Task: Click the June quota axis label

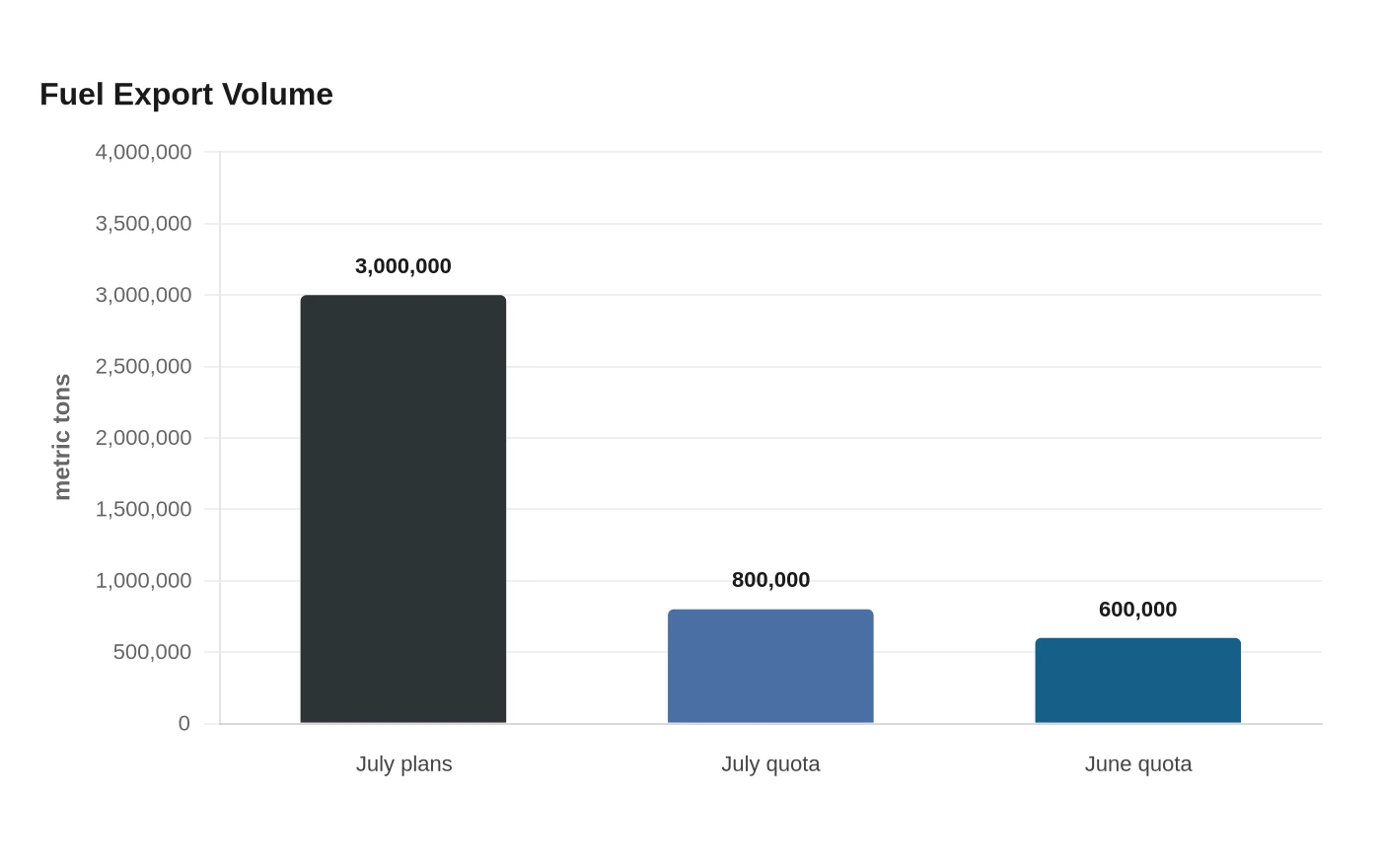Action: (x=1138, y=764)
